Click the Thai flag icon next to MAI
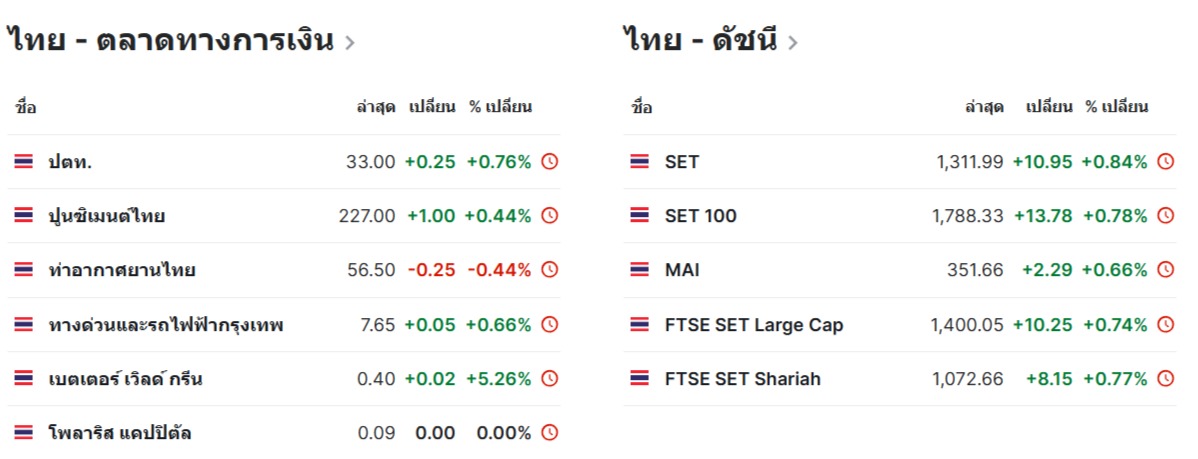The width and height of the screenshot is (1198, 459). tap(640, 270)
